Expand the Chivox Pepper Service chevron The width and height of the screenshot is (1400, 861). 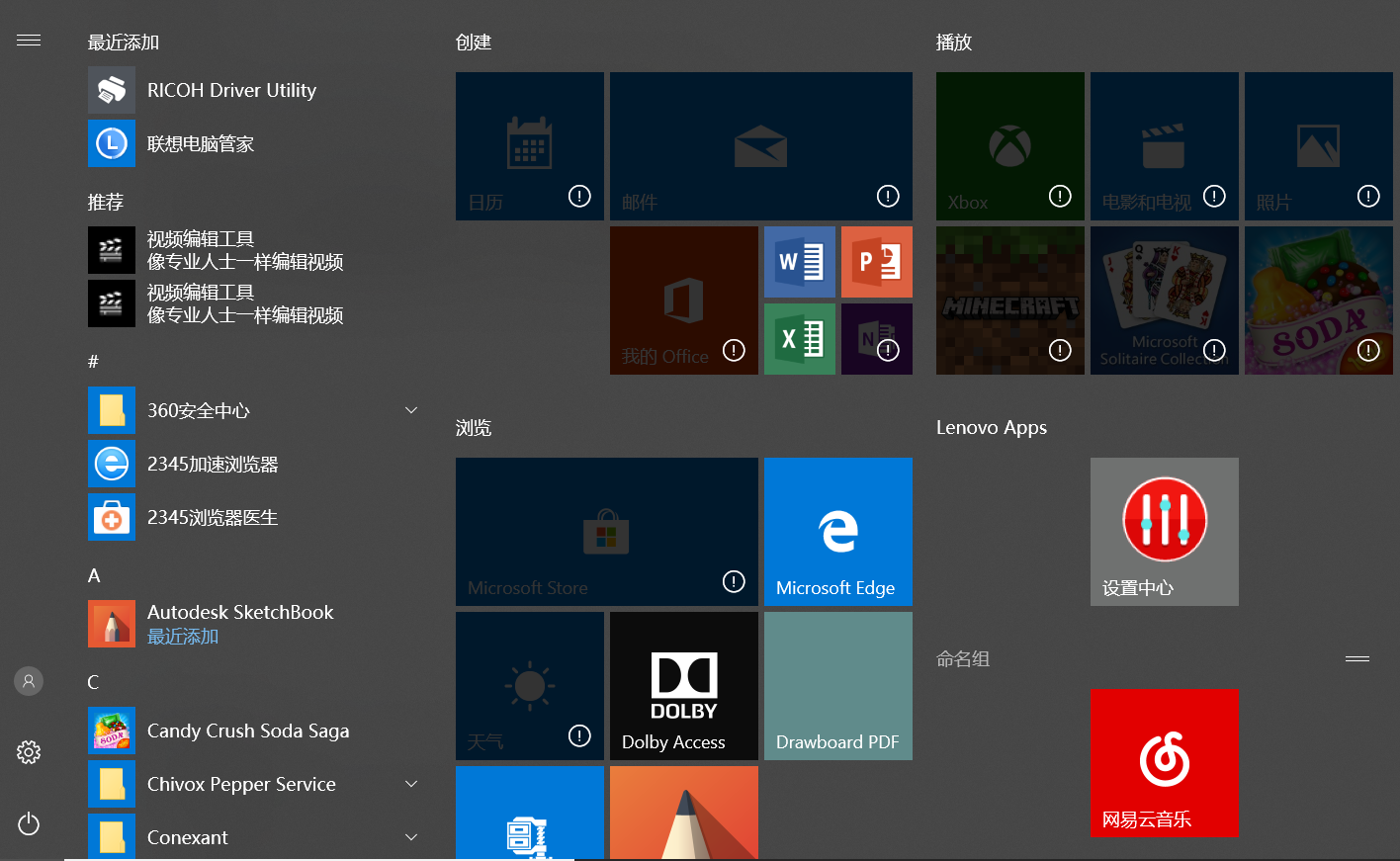tap(411, 784)
